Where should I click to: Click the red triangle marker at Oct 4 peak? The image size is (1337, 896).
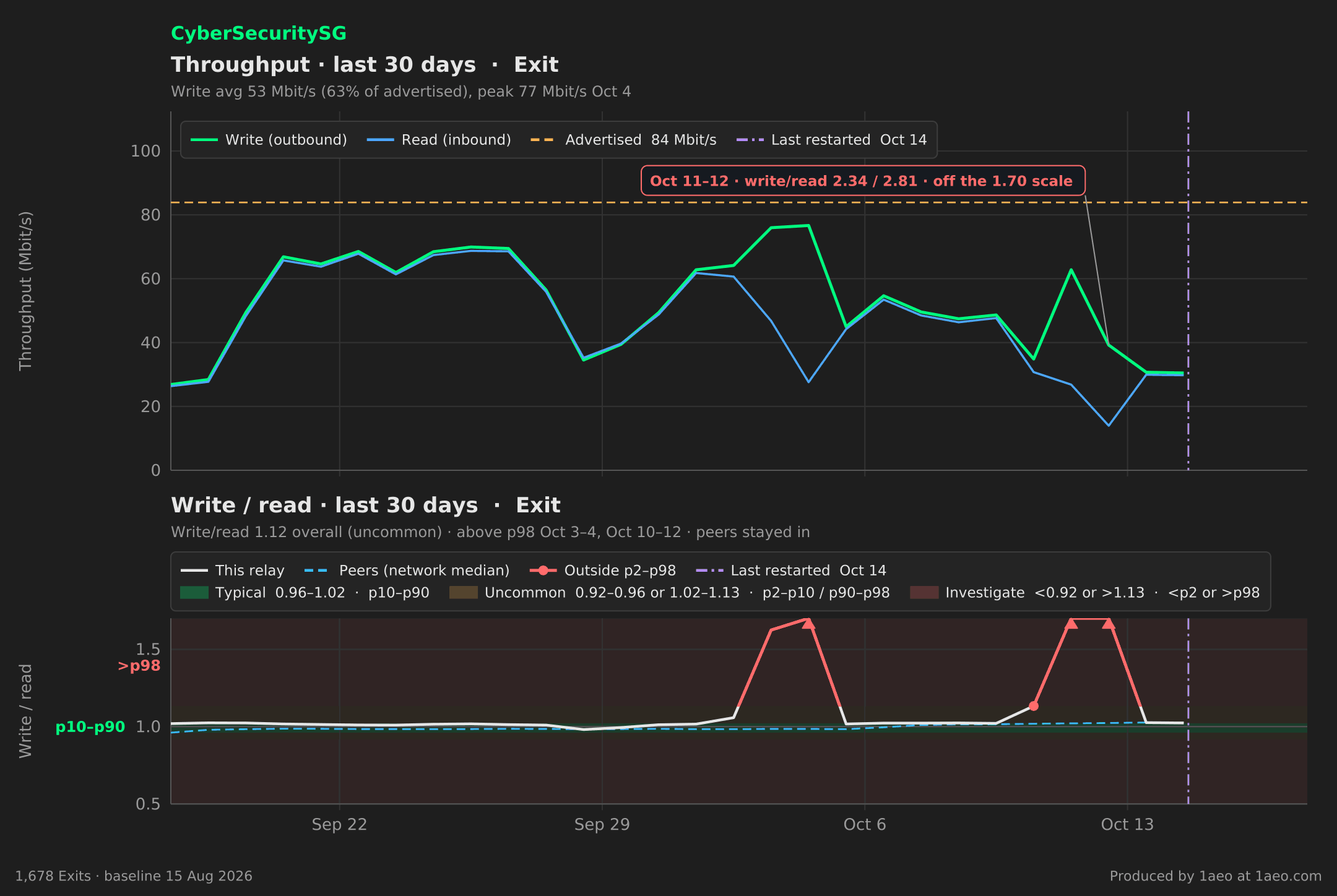pos(808,624)
